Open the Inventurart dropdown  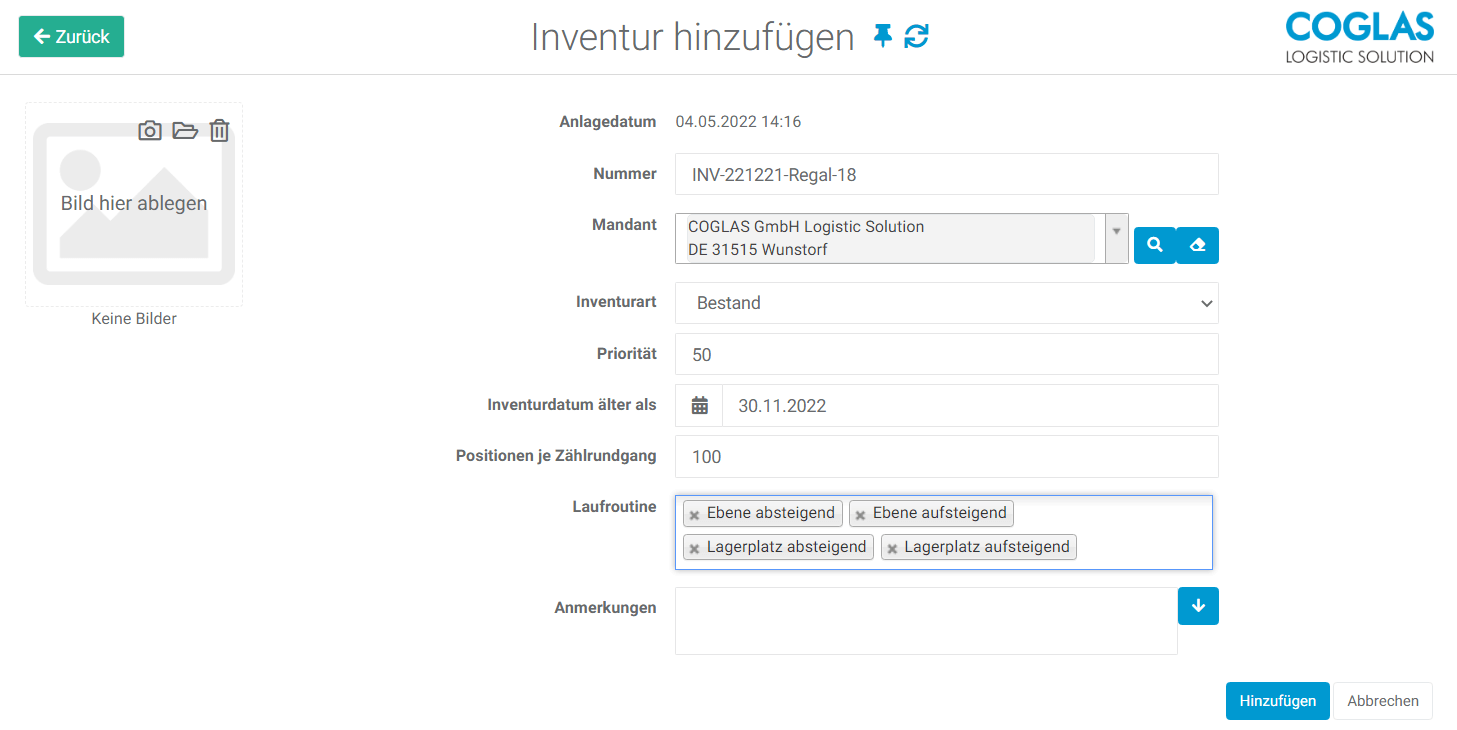tap(946, 303)
